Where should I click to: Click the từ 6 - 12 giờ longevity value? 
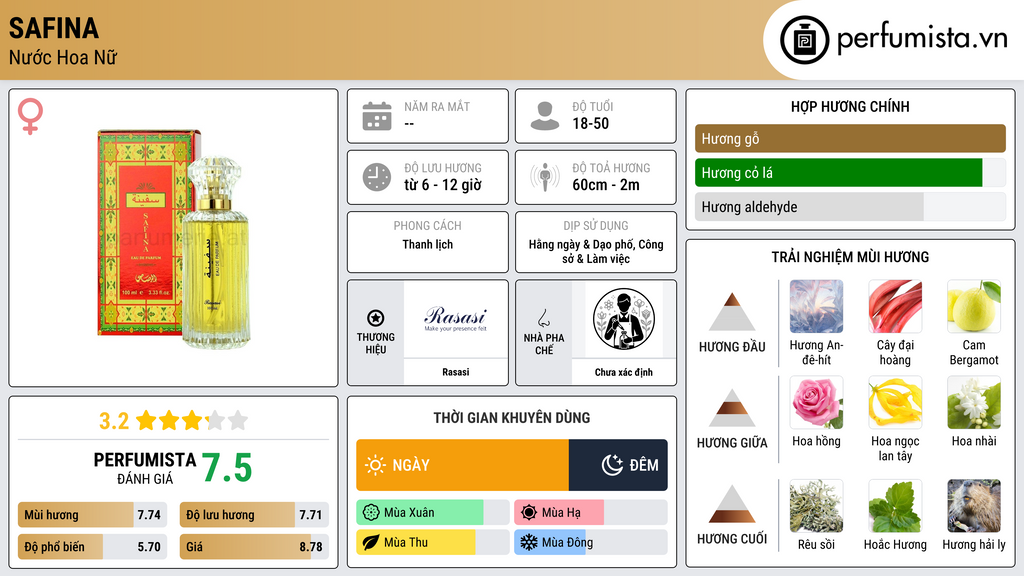[x=443, y=185]
